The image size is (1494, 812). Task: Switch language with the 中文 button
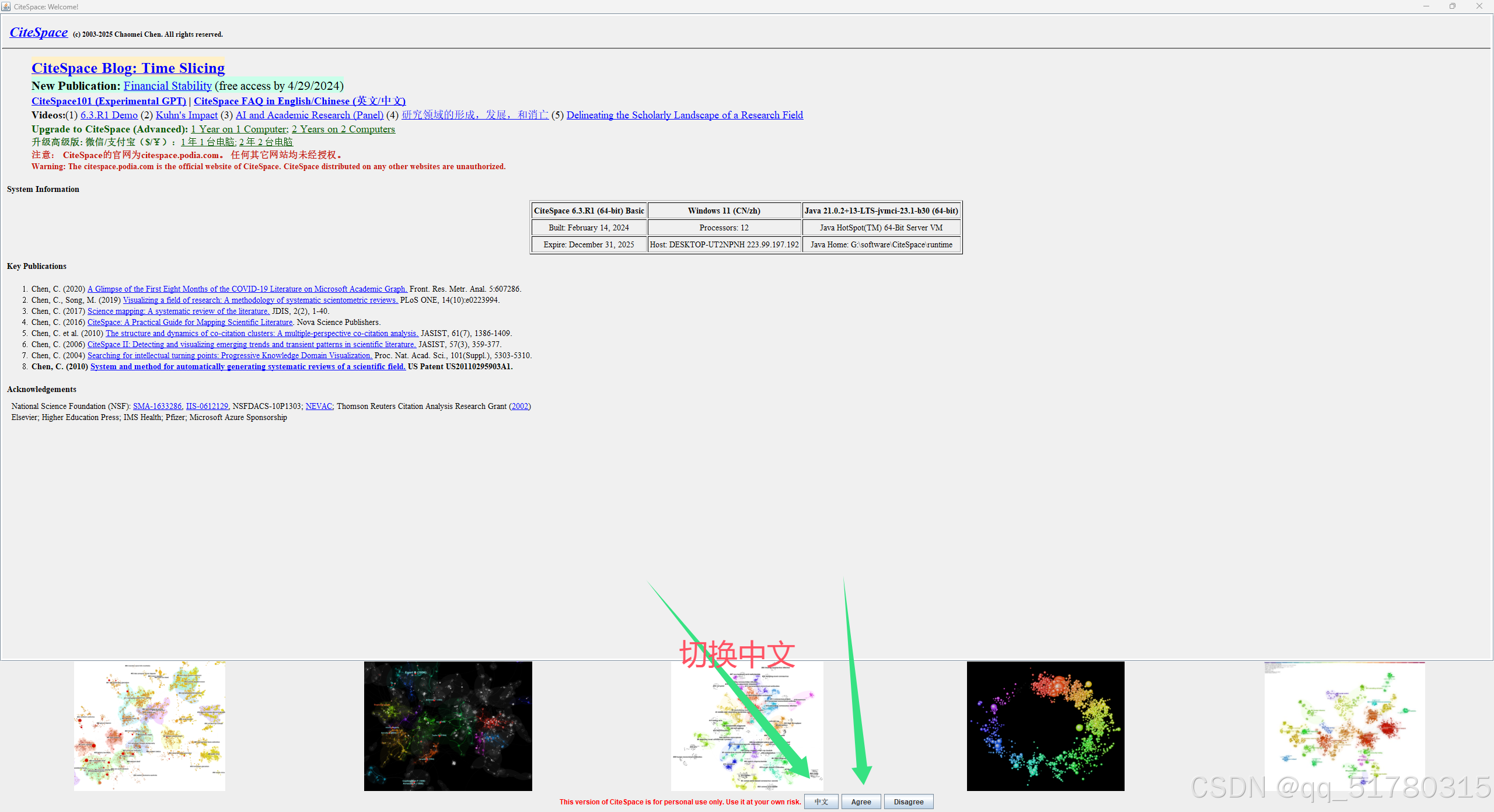(821, 801)
